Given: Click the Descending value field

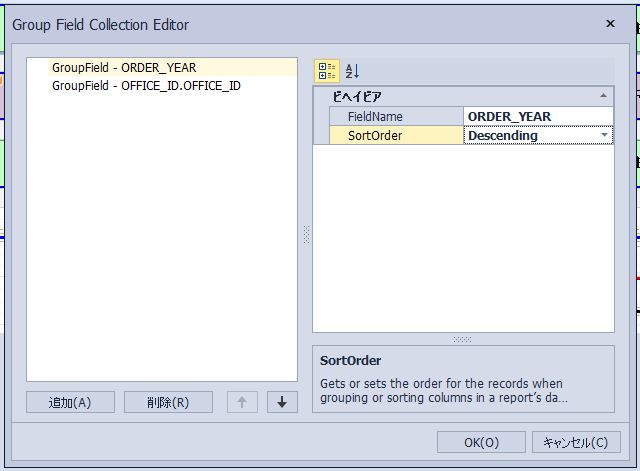Looking at the screenshot, I should tap(532, 135).
